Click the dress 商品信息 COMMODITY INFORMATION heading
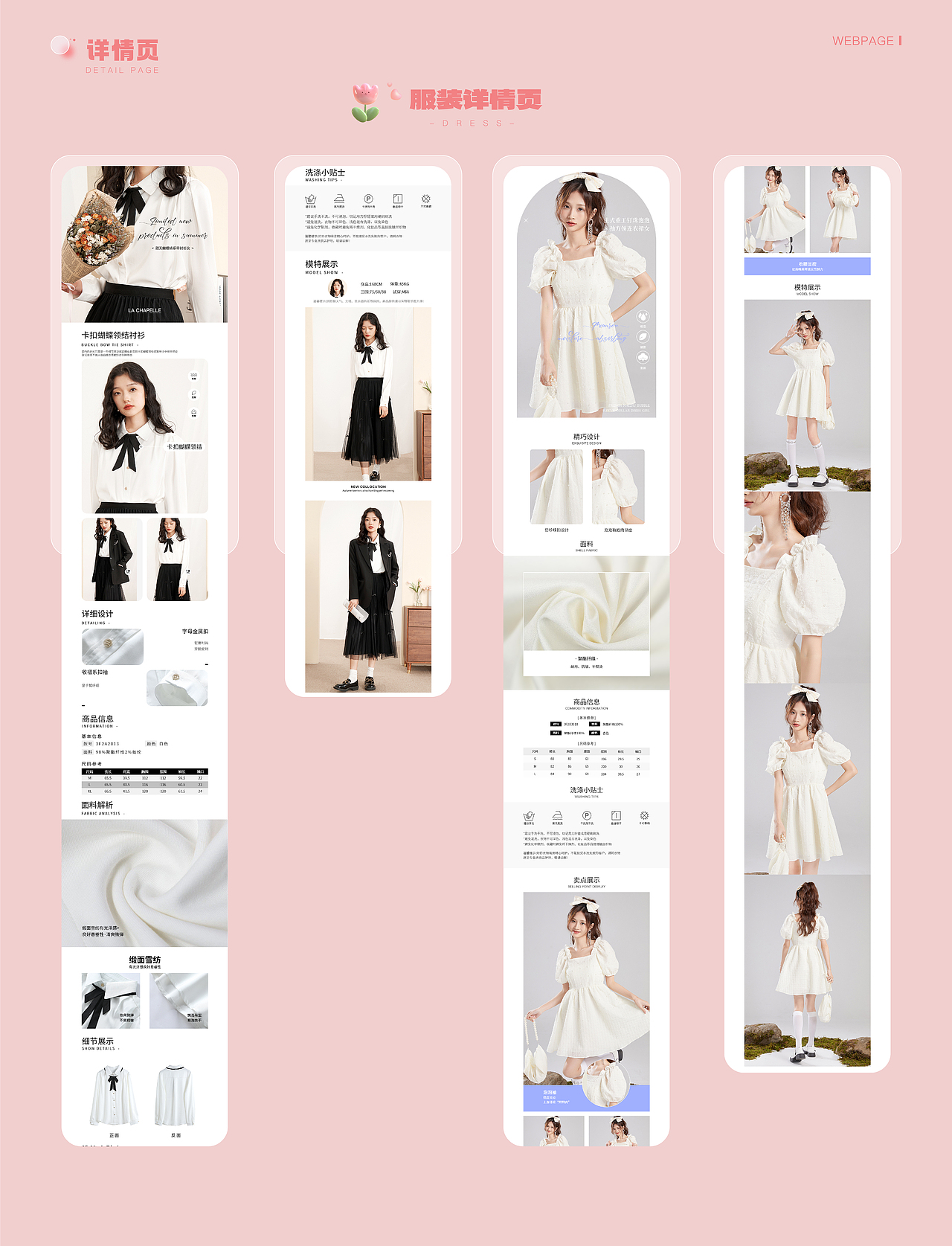Viewport: 952px width, 1246px height. [586, 704]
